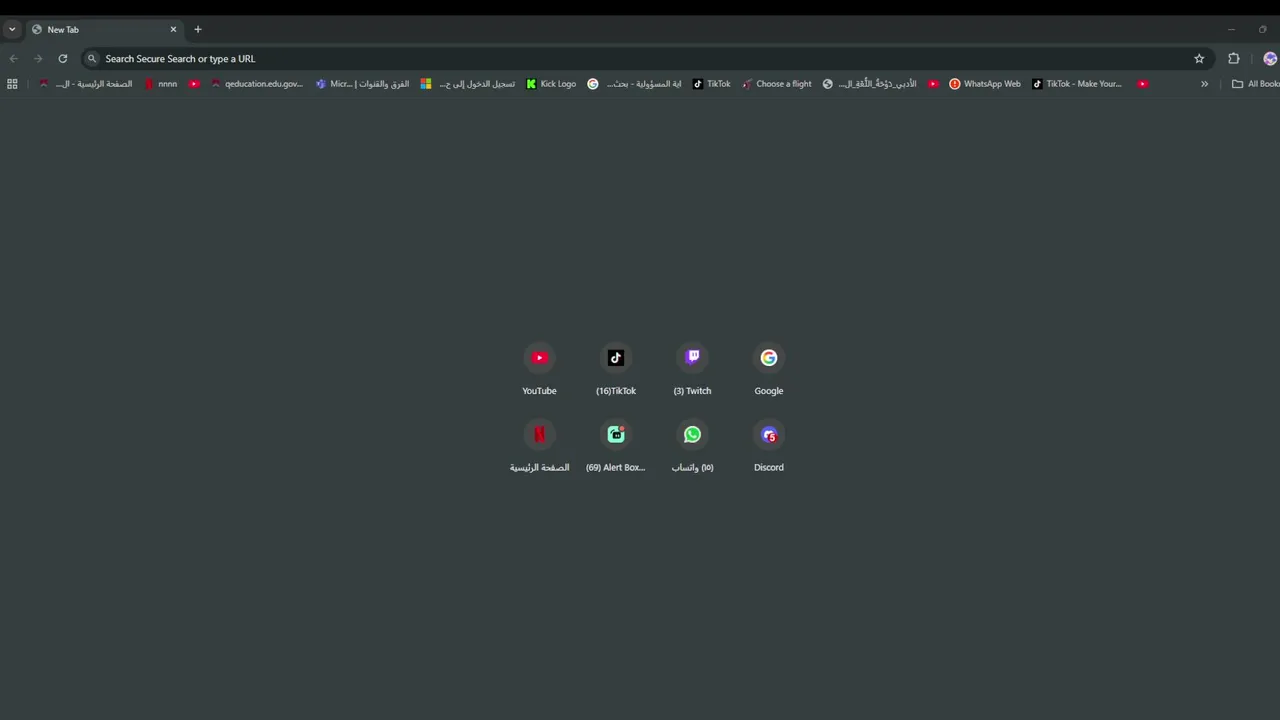Open the YouTube bookmark before WhatsApp Web

[933, 84]
